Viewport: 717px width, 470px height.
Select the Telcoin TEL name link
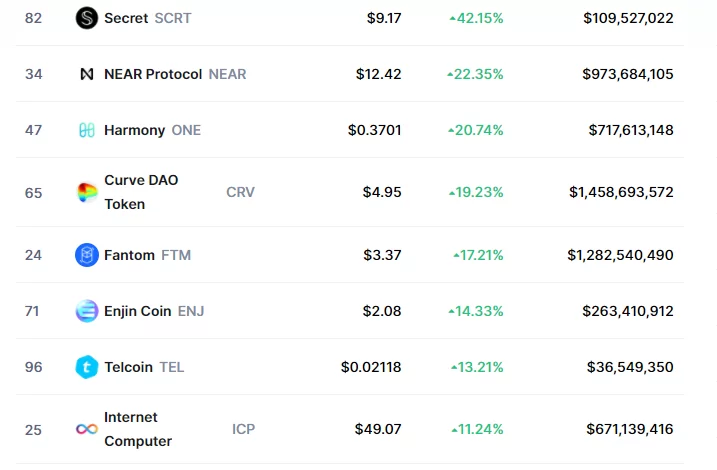[x=129, y=367]
